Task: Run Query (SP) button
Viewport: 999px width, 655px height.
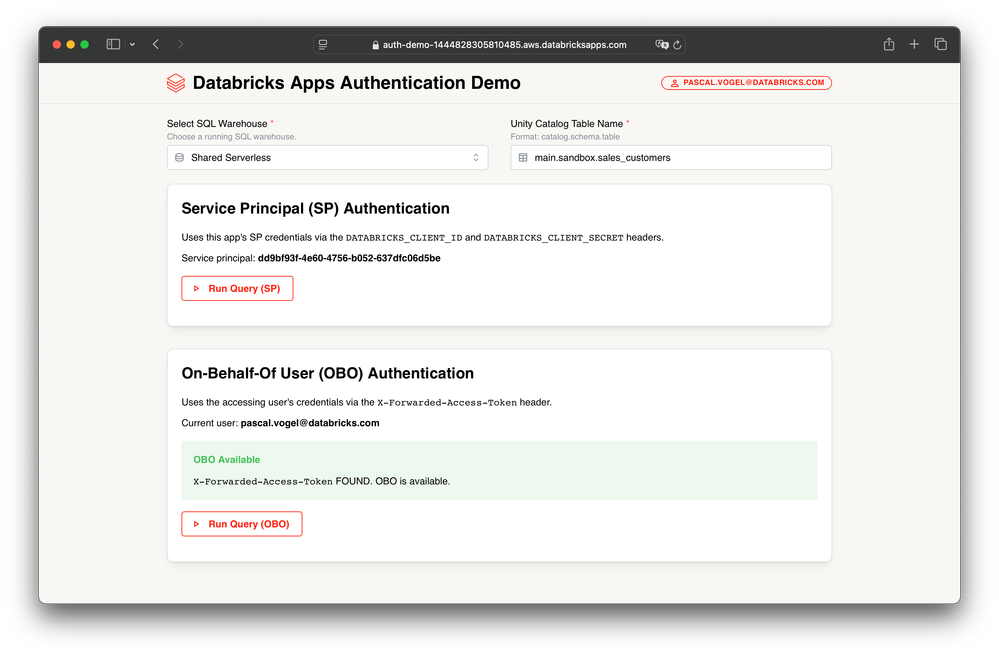Action: pos(237,289)
